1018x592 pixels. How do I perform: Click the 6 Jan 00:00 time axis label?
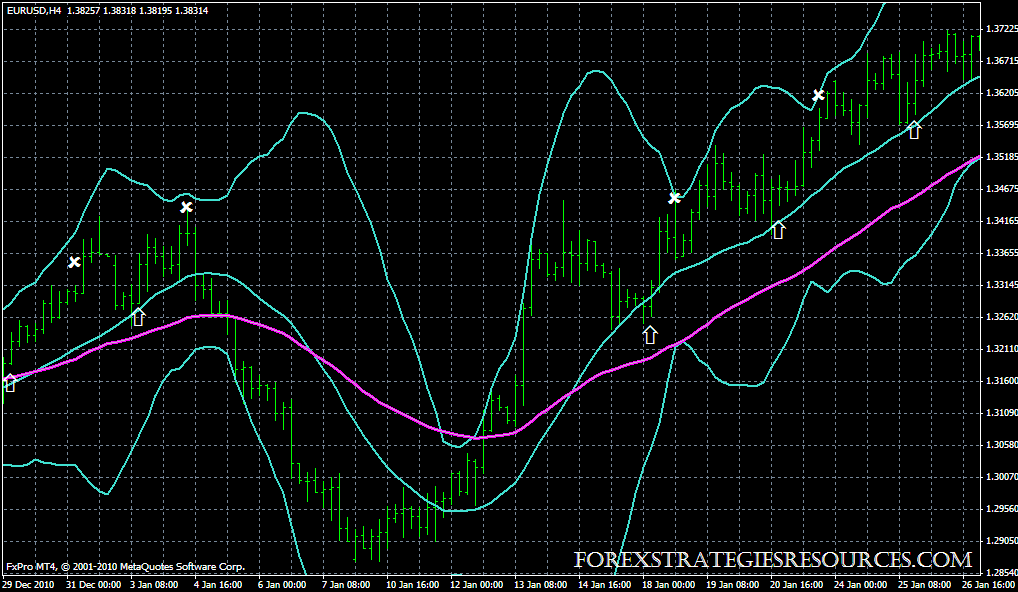tap(282, 585)
